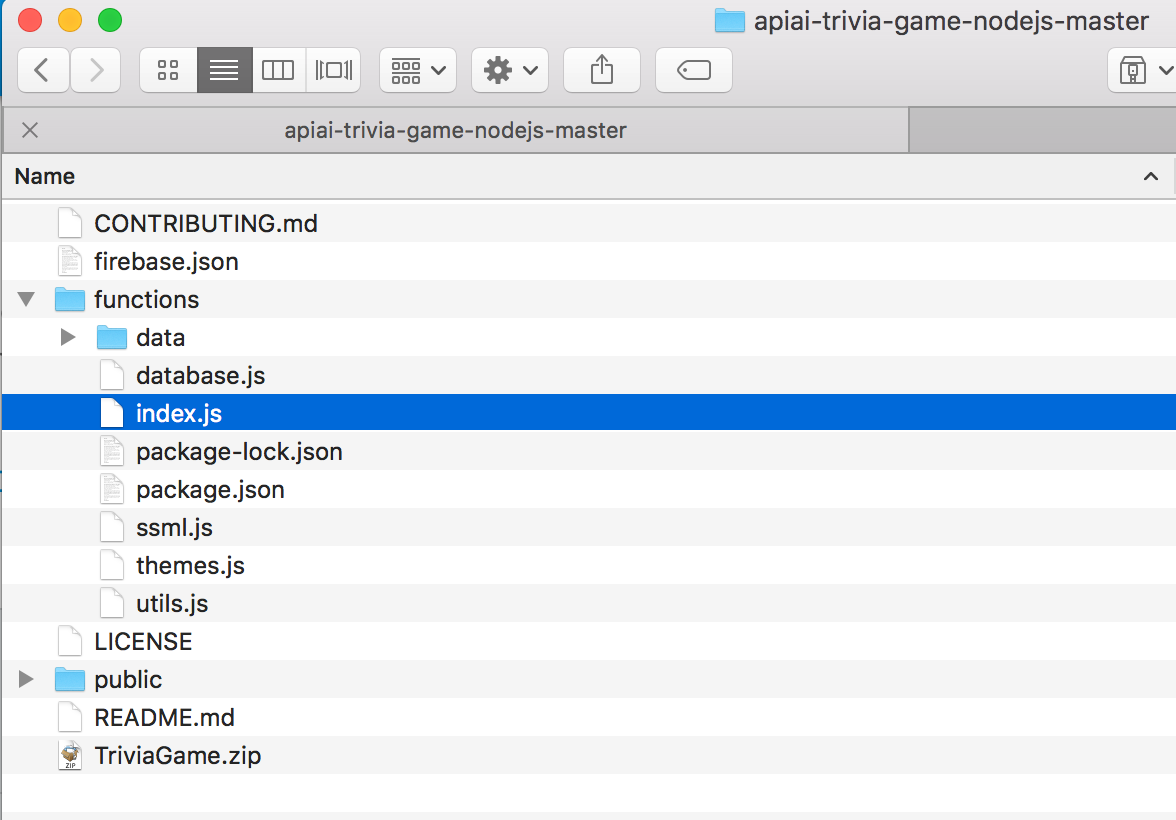Image resolution: width=1176 pixels, height=820 pixels.
Task: Click the ssml.js file icon
Action: [112, 527]
